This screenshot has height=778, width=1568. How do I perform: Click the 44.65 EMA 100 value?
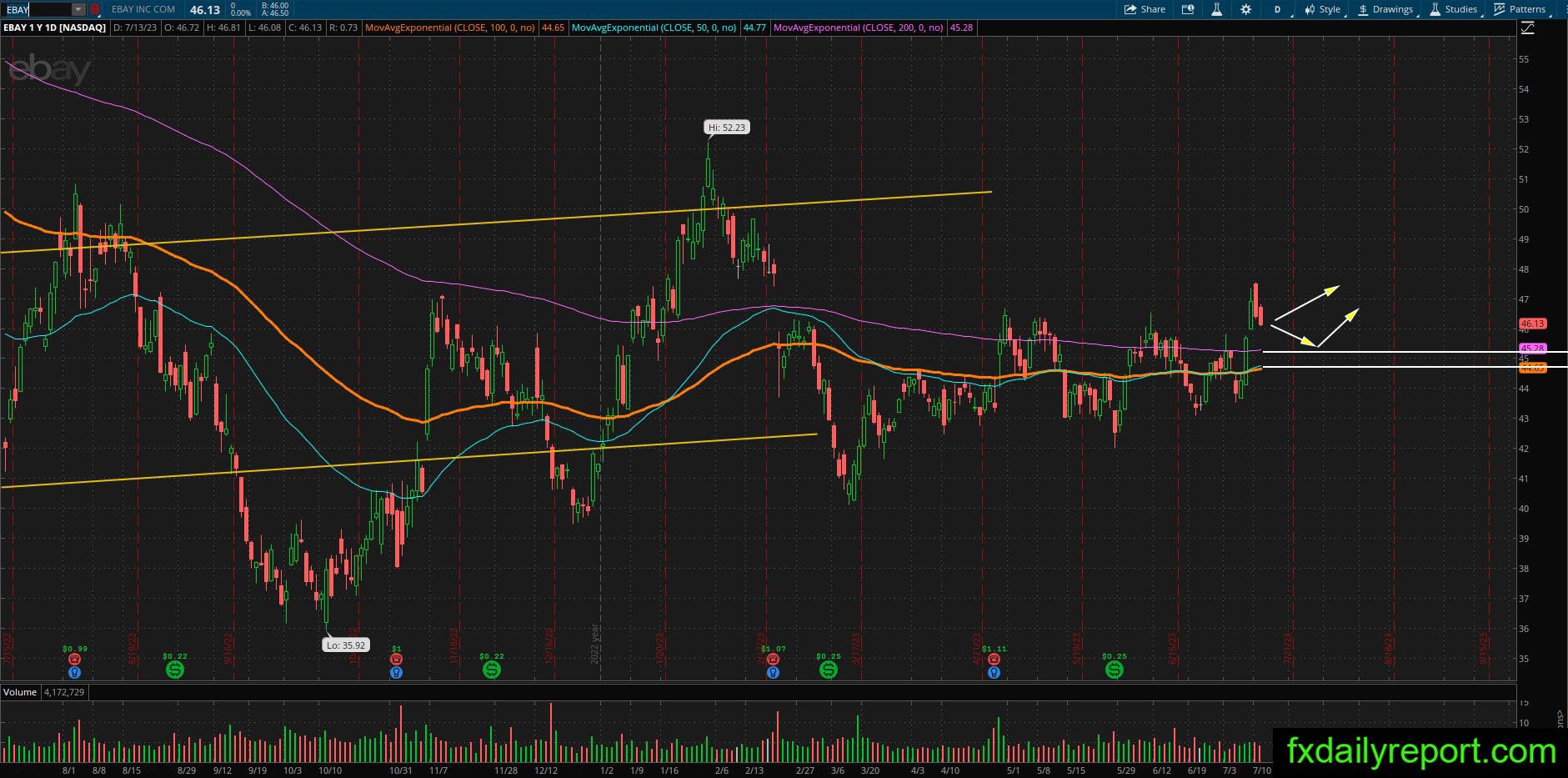[x=553, y=28]
